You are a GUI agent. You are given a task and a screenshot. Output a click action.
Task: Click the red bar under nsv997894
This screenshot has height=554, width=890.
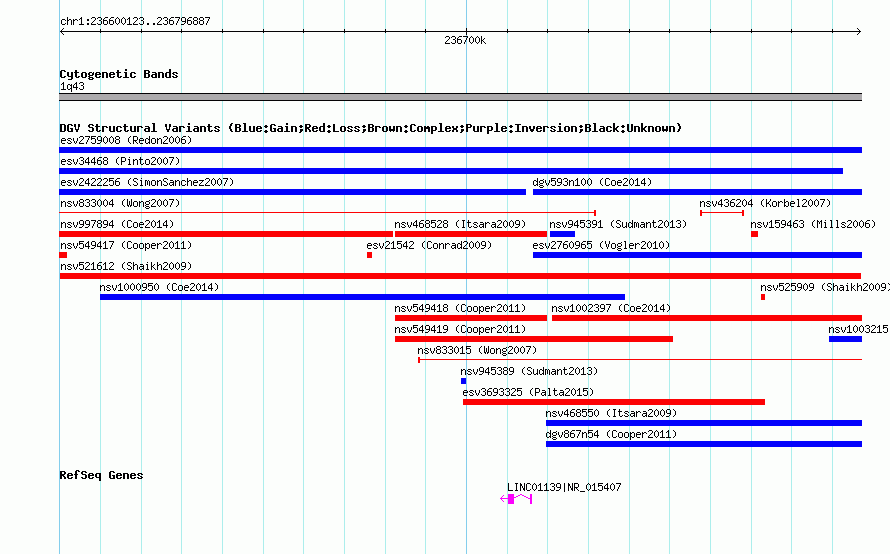pos(226,234)
